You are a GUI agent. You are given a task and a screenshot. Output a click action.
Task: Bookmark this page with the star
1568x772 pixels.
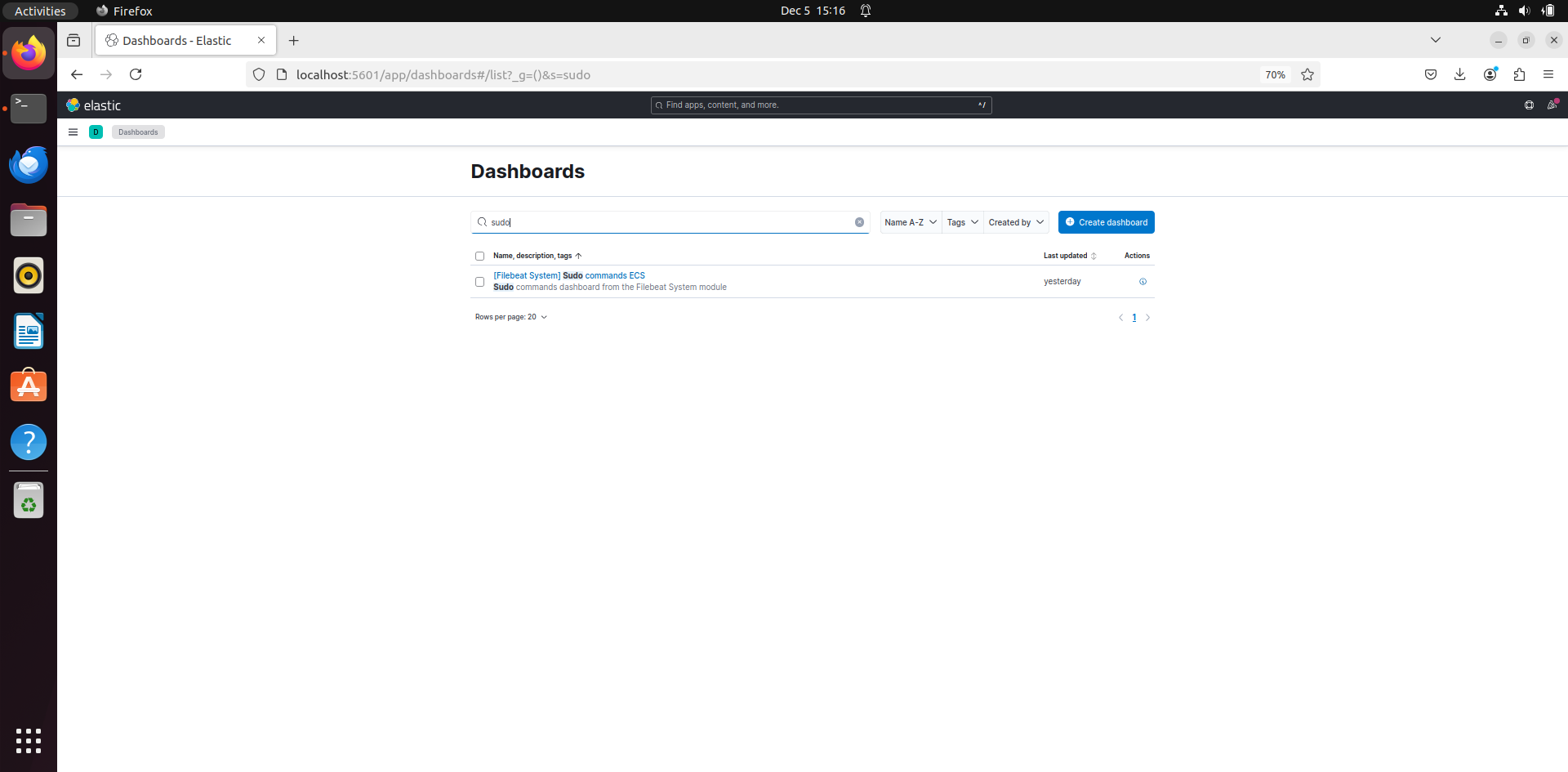coord(1307,74)
